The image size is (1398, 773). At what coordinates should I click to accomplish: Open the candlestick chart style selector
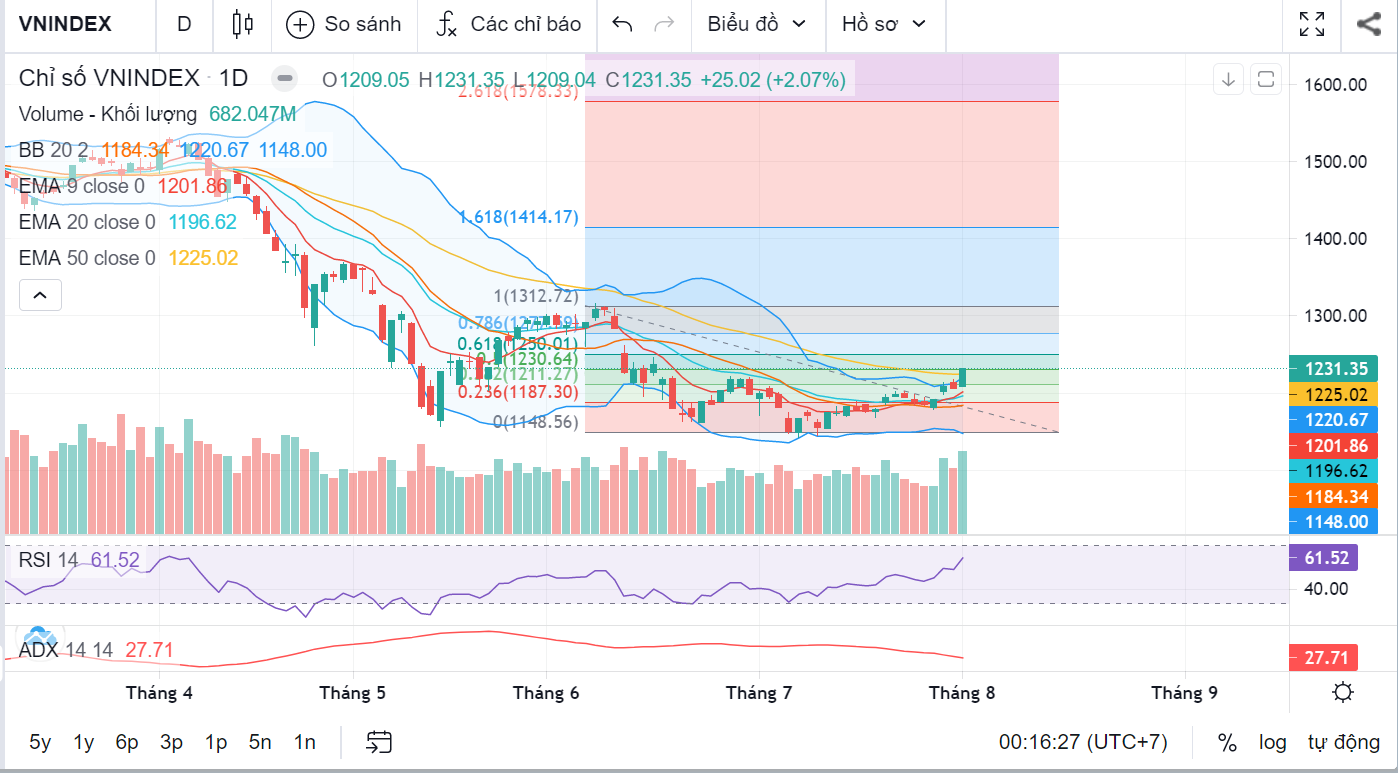(243, 25)
